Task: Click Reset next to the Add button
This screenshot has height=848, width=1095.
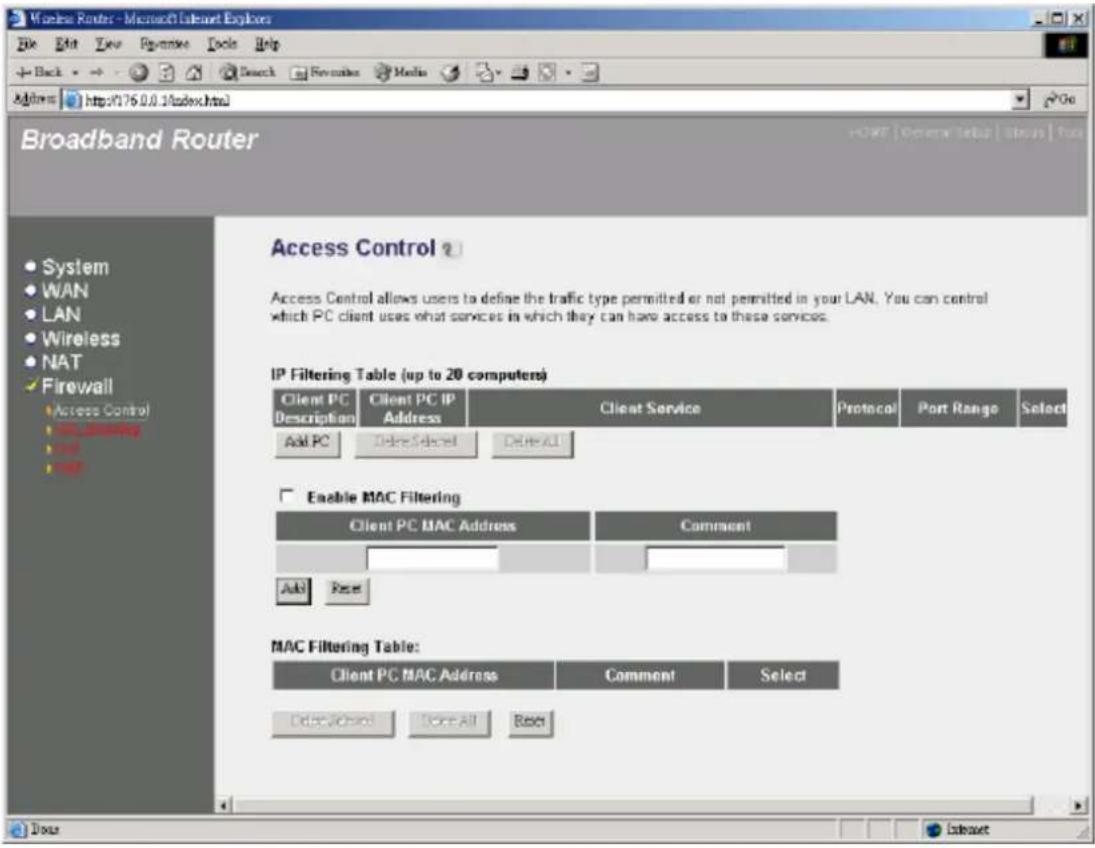Action: [347, 590]
